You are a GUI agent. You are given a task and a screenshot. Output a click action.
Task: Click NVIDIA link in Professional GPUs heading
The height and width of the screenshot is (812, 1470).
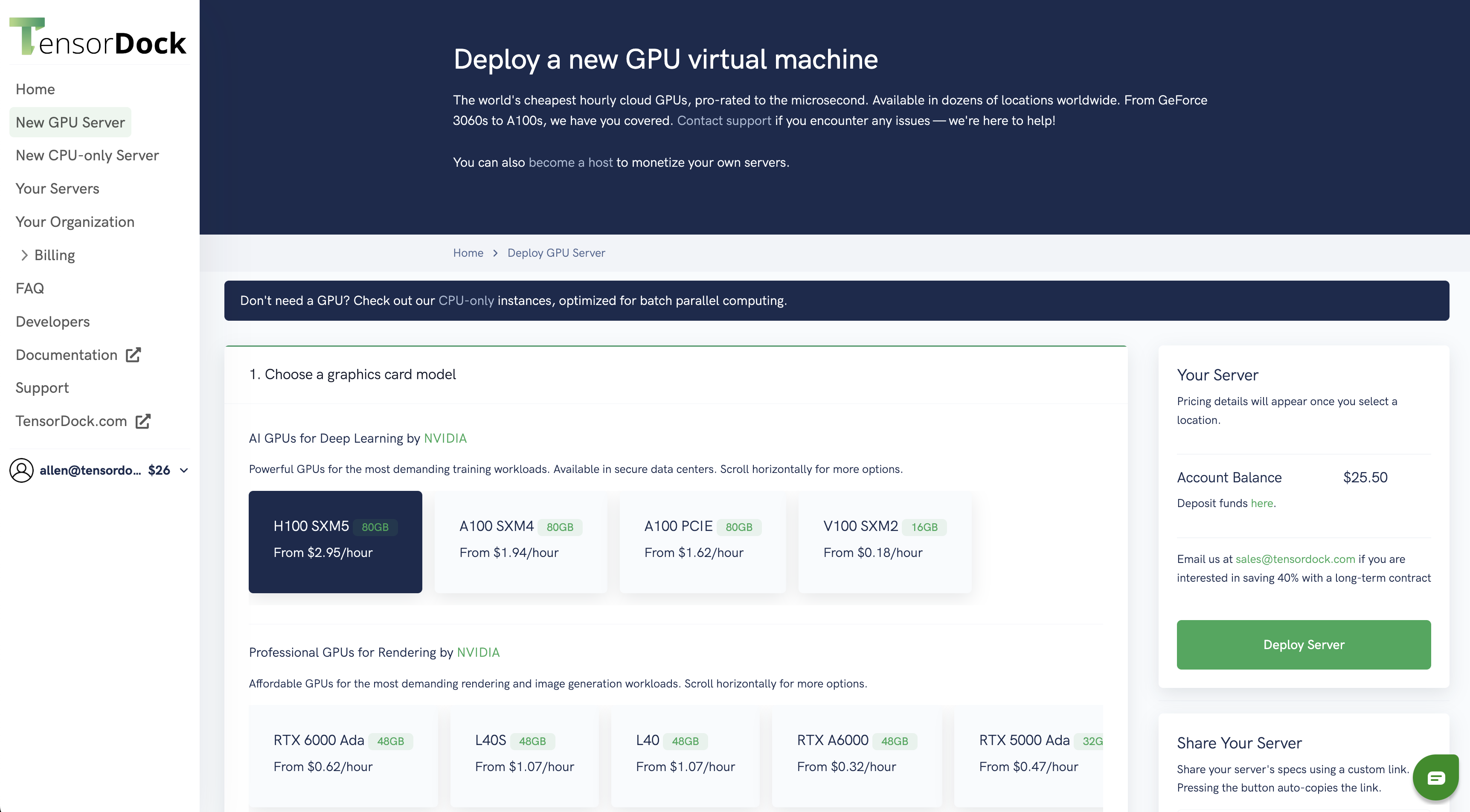pyautogui.click(x=478, y=652)
